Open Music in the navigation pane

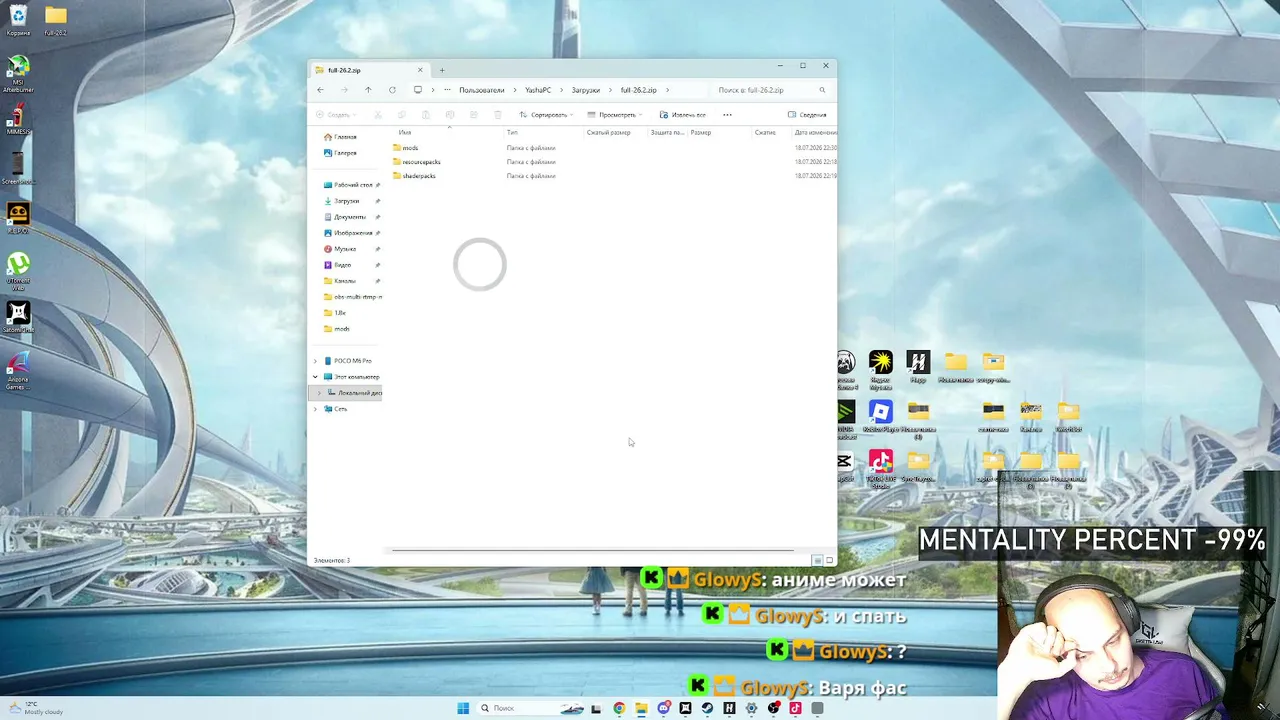click(x=340, y=249)
